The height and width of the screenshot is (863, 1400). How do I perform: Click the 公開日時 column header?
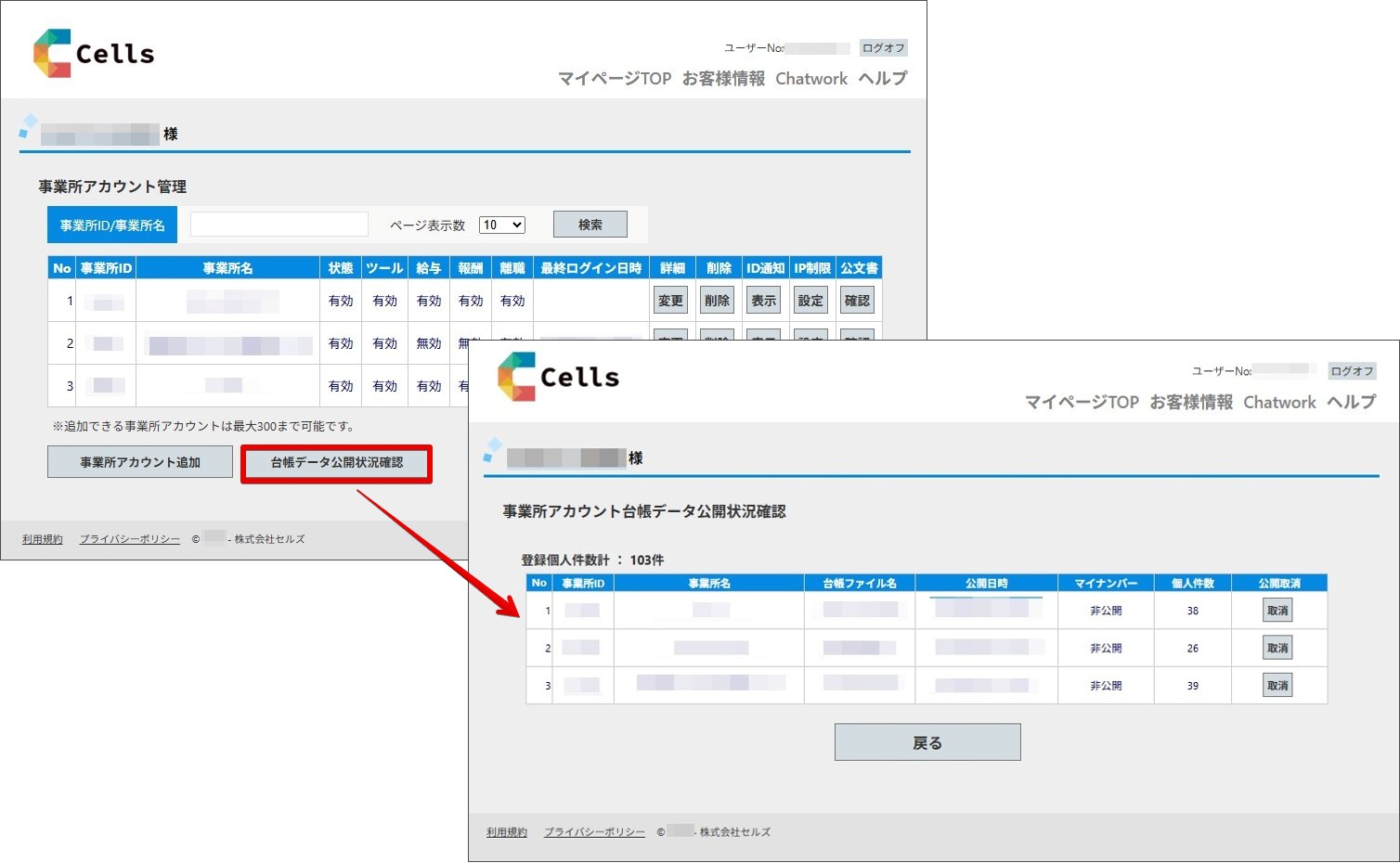(987, 584)
